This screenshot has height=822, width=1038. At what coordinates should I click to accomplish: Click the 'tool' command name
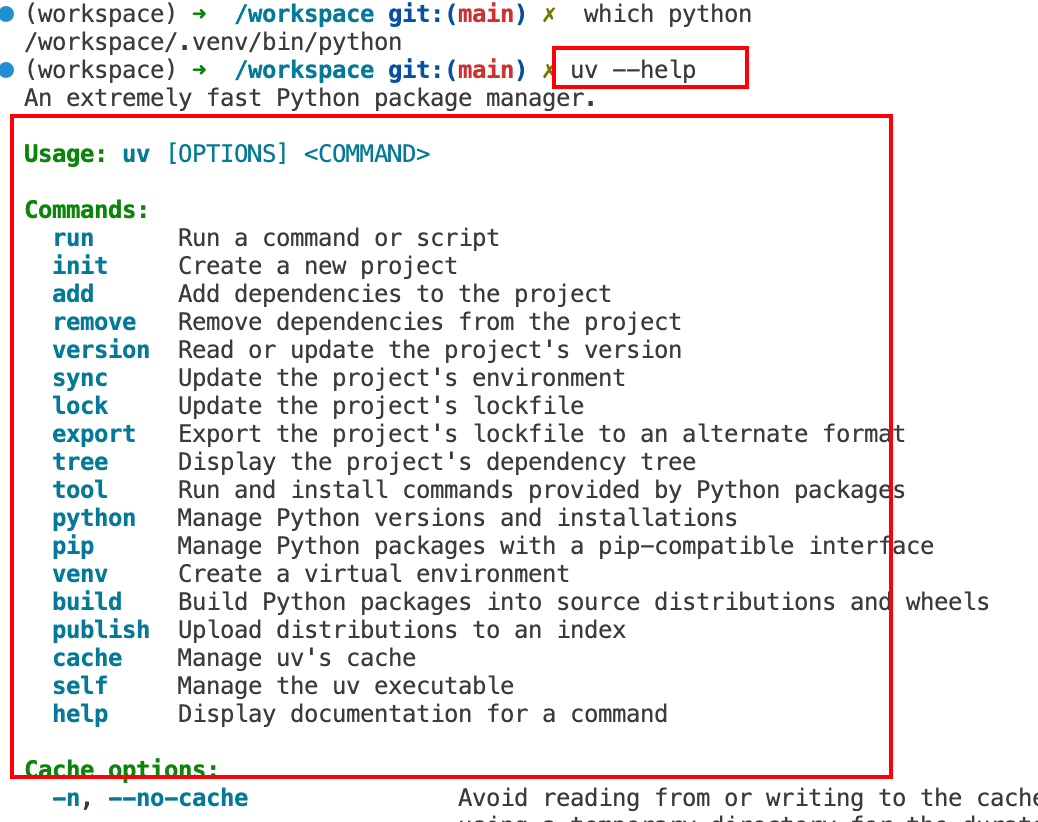[x=80, y=490]
